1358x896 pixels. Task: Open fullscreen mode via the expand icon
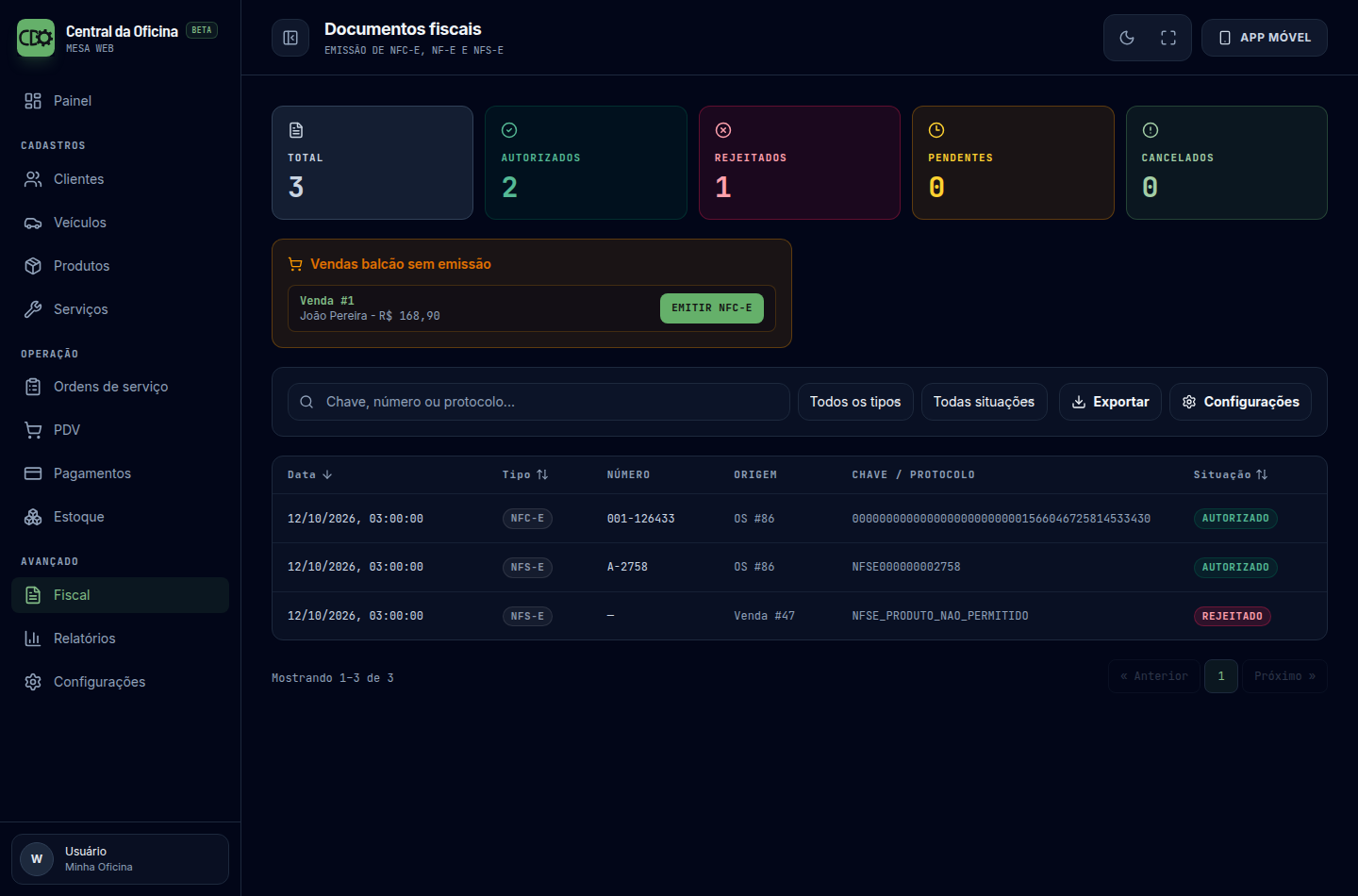click(x=1168, y=38)
